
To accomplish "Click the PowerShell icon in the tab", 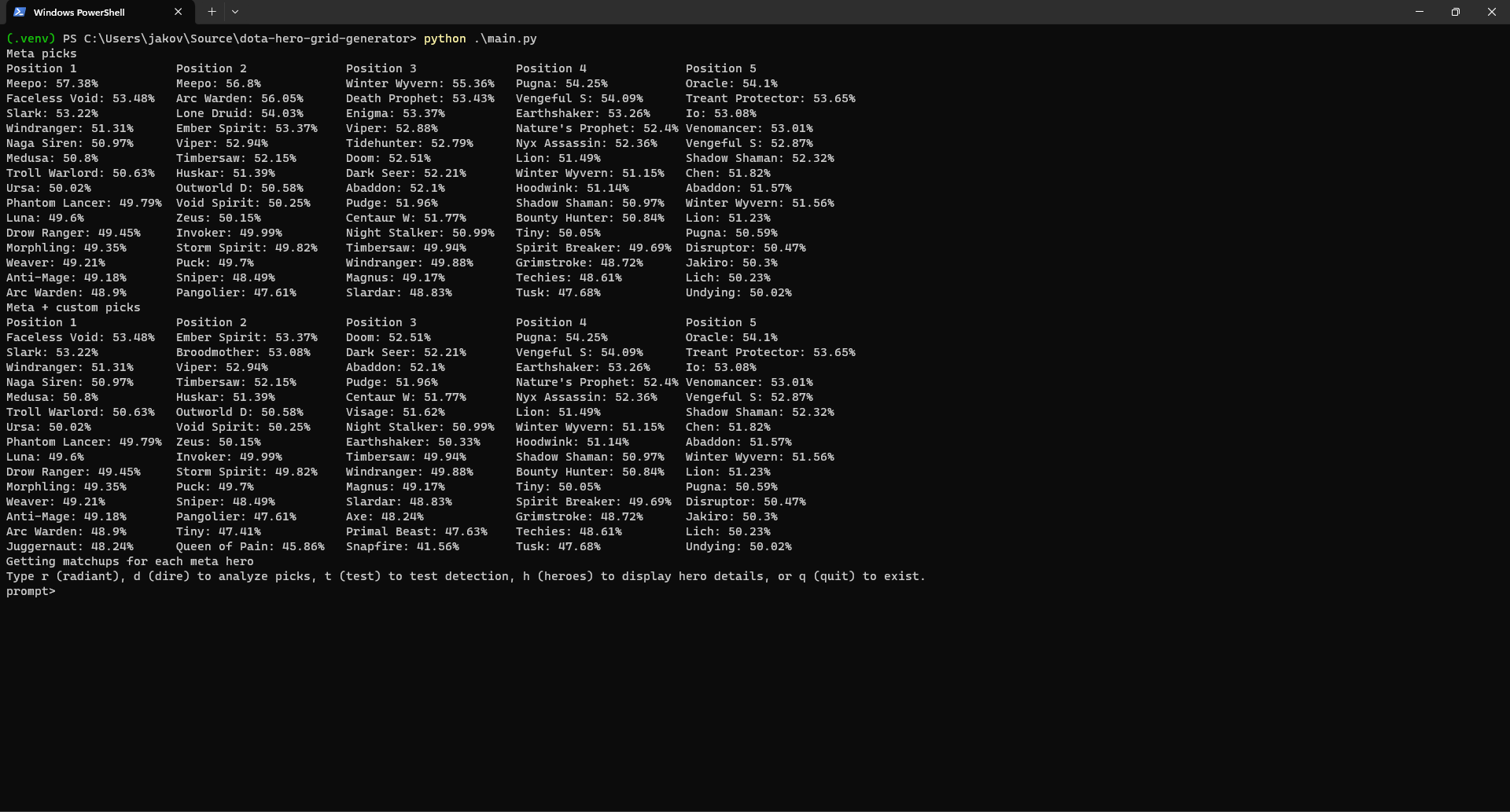I will point(20,12).
